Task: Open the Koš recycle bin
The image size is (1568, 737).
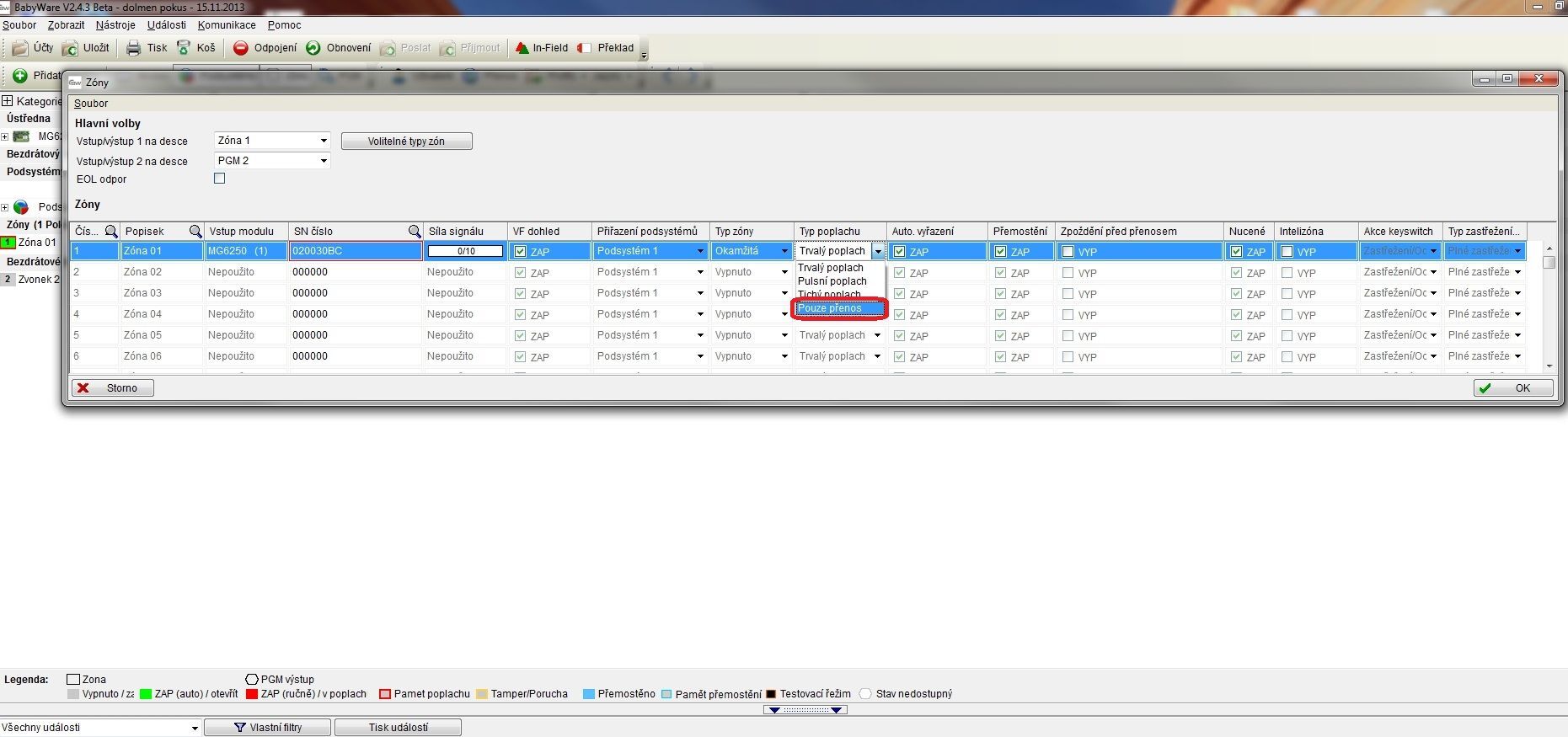Action: pos(184,48)
